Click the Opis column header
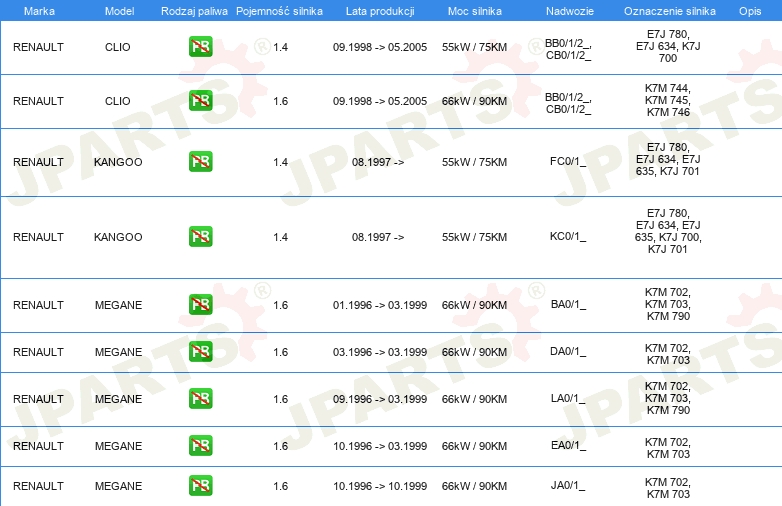 [750, 11]
